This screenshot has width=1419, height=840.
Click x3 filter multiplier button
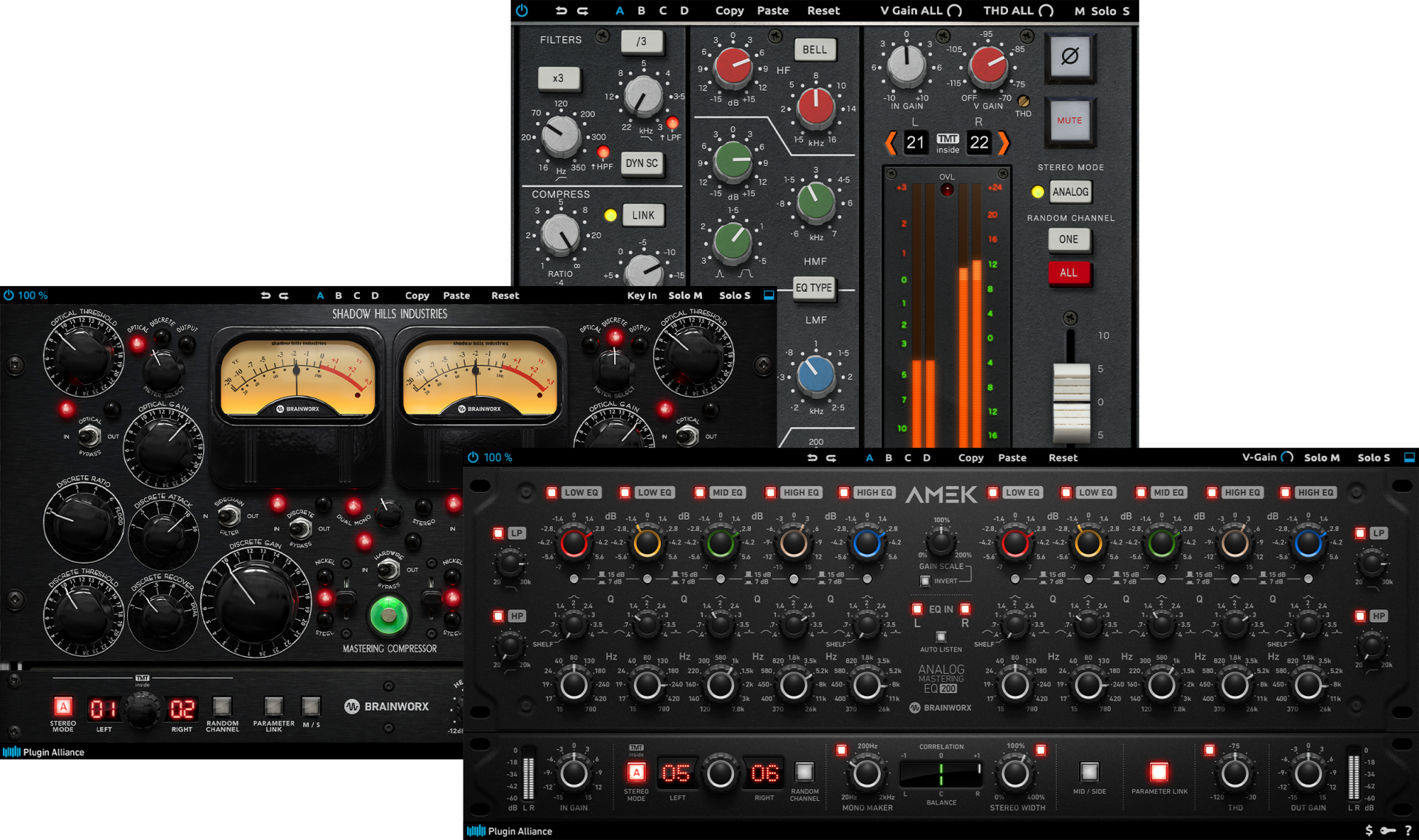click(558, 78)
